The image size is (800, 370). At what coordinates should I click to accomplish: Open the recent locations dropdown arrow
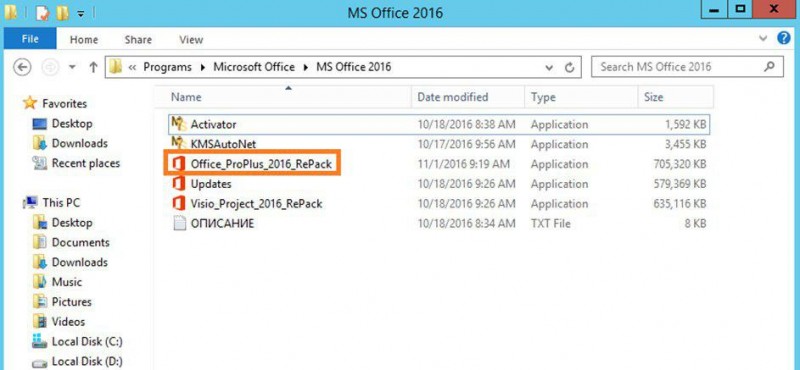[x=72, y=67]
